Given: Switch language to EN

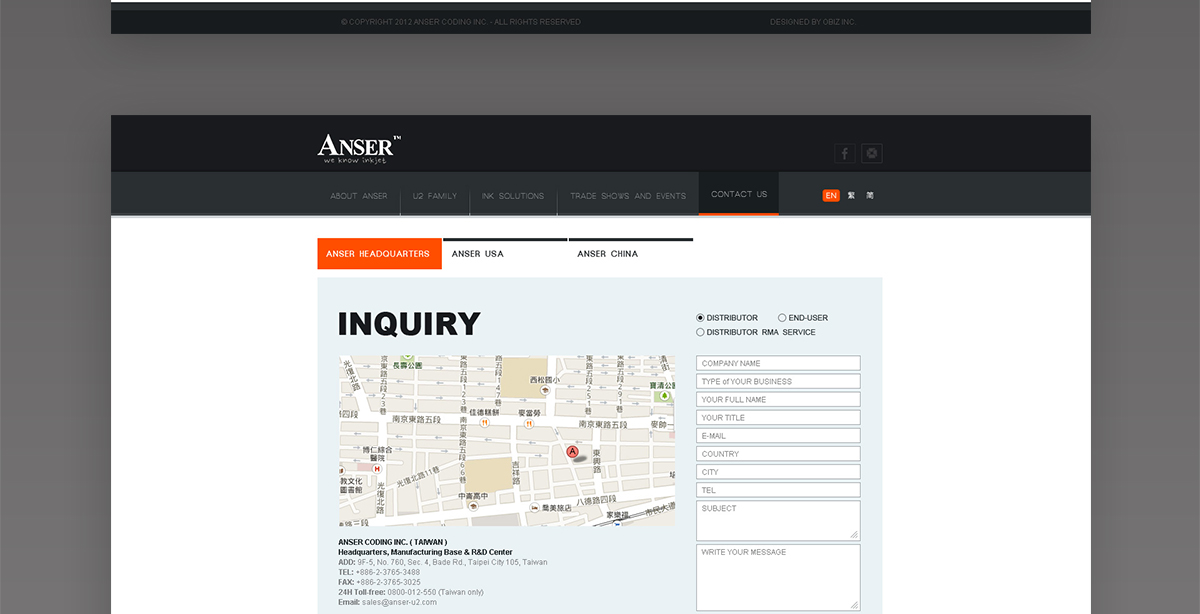Looking at the screenshot, I should tap(831, 196).
